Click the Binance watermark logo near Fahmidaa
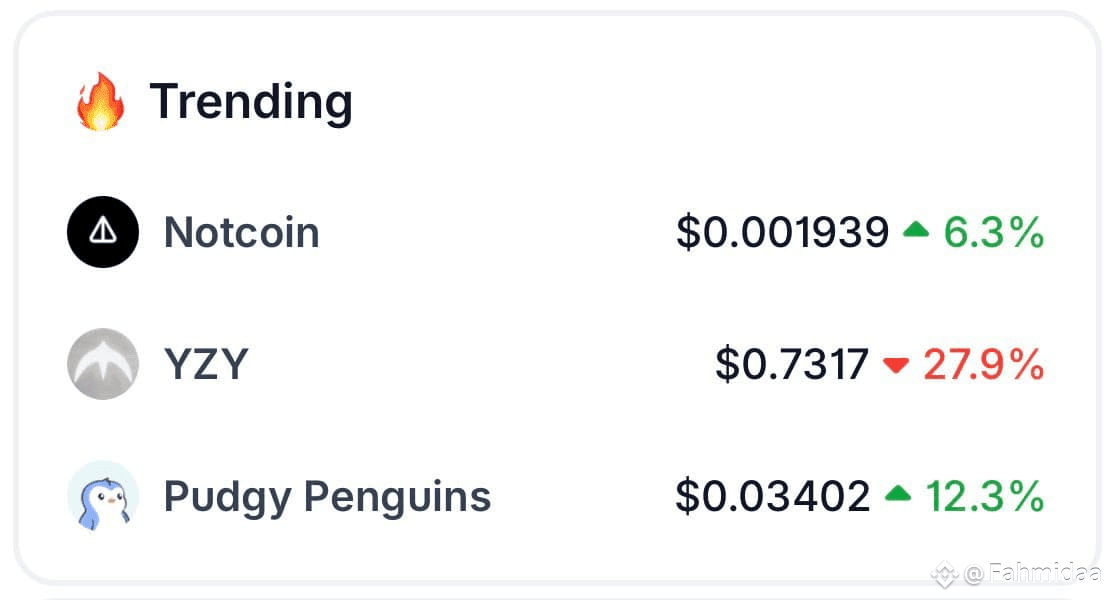 point(944,574)
